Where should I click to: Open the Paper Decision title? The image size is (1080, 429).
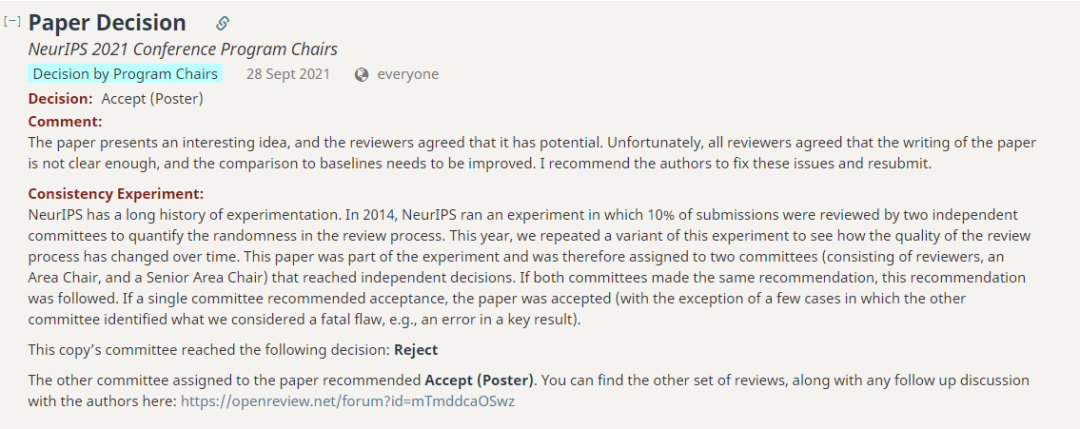tap(107, 23)
